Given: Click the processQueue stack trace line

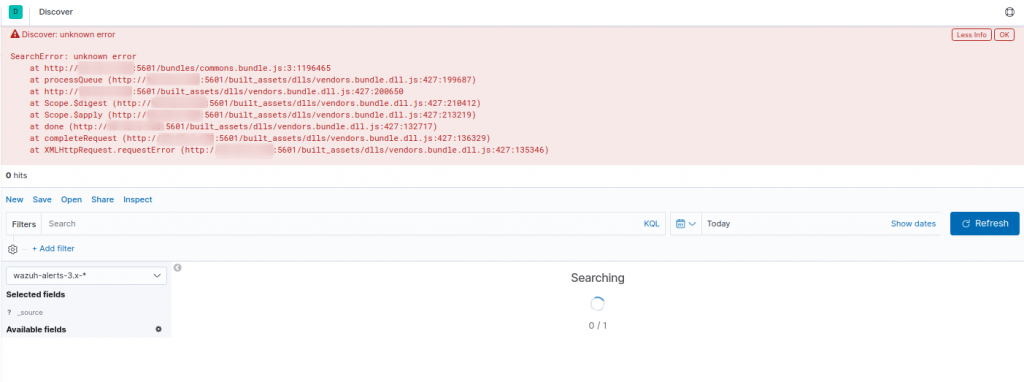Looking at the screenshot, I should coord(253,80).
